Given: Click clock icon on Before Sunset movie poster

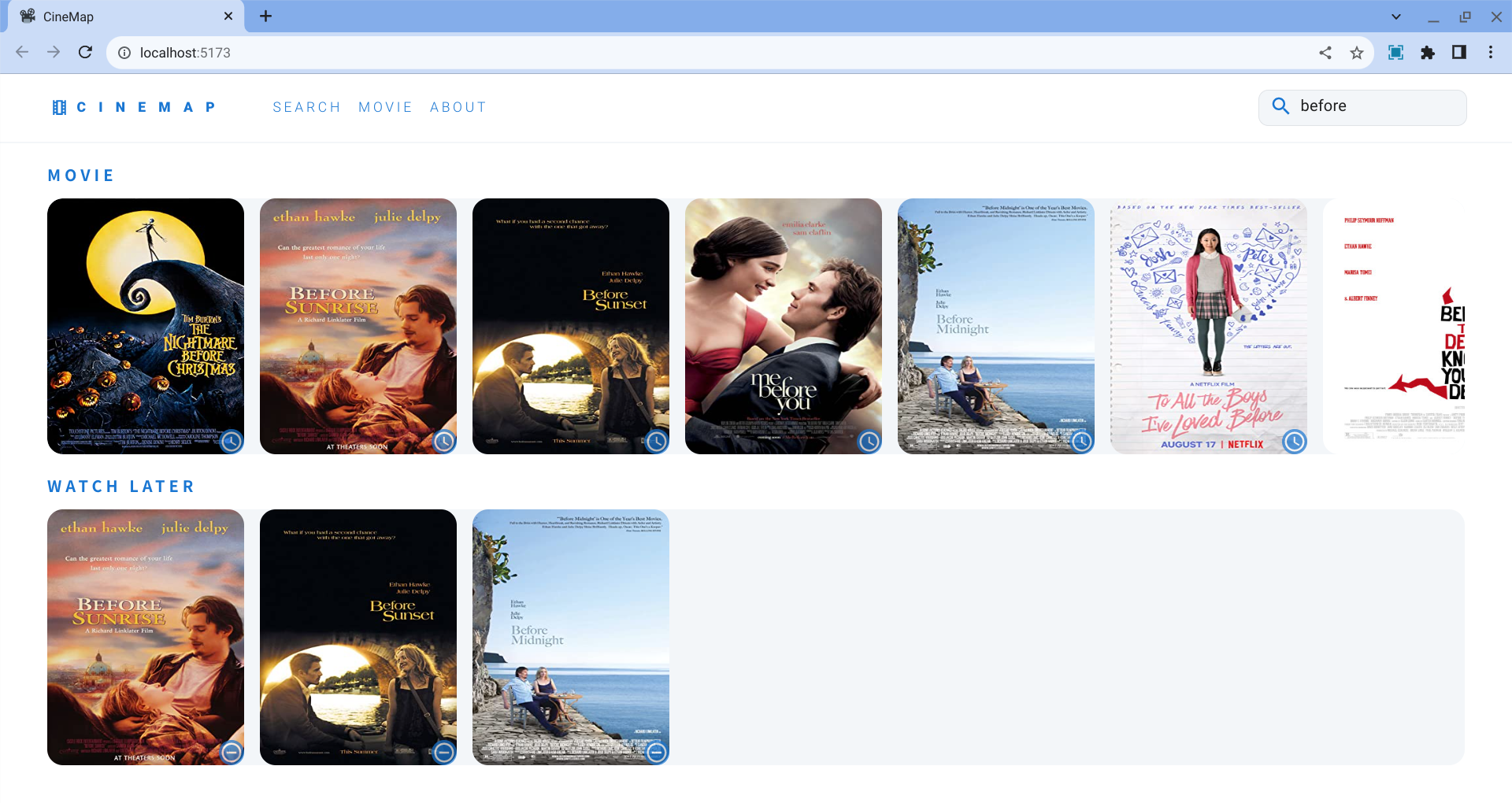Looking at the screenshot, I should click(x=657, y=442).
